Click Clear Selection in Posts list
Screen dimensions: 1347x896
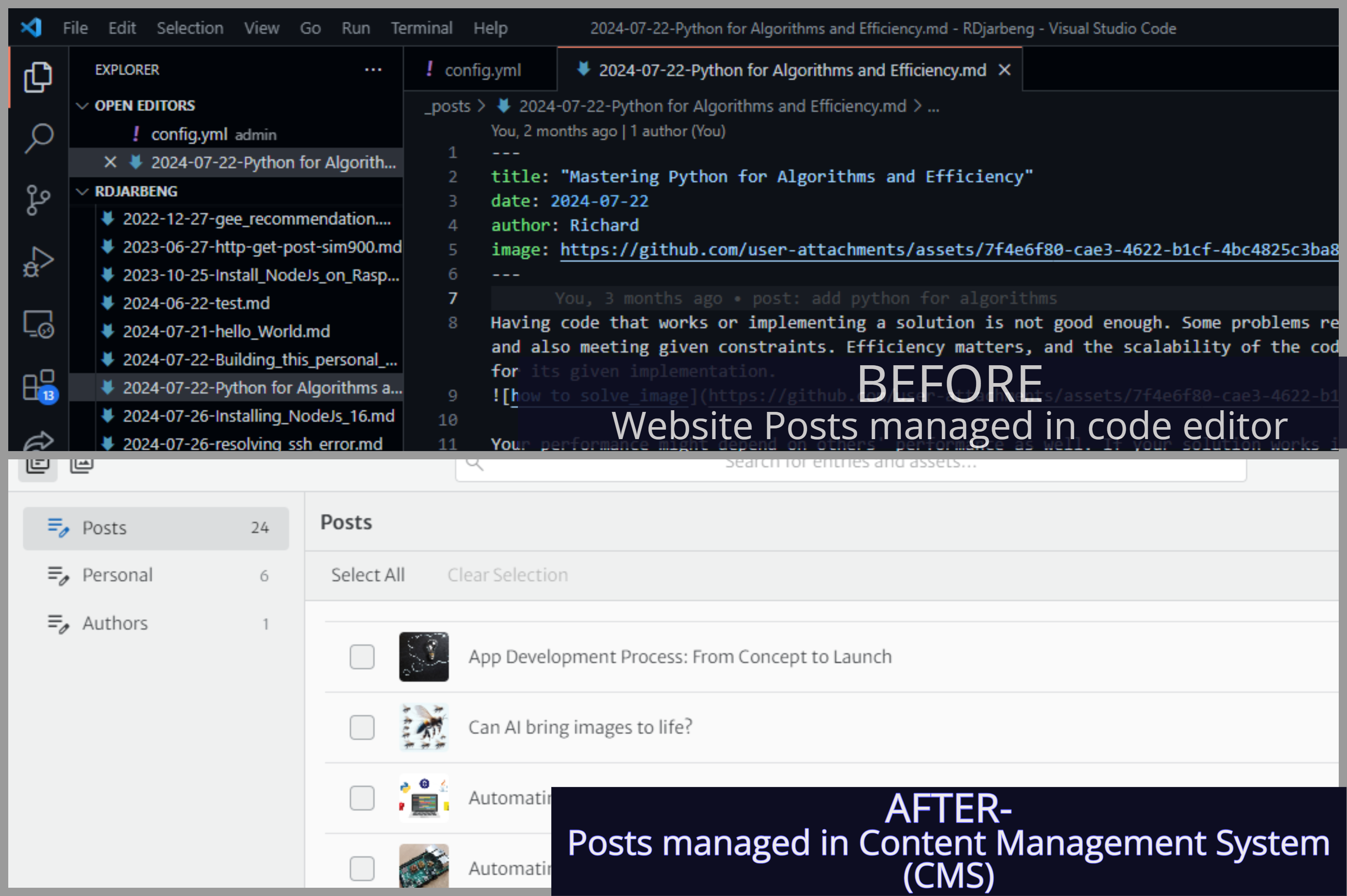tap(507, 575)
